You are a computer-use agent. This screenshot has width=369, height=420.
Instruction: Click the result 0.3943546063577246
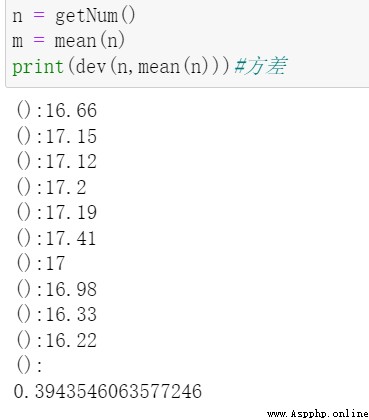click(108, 391)
